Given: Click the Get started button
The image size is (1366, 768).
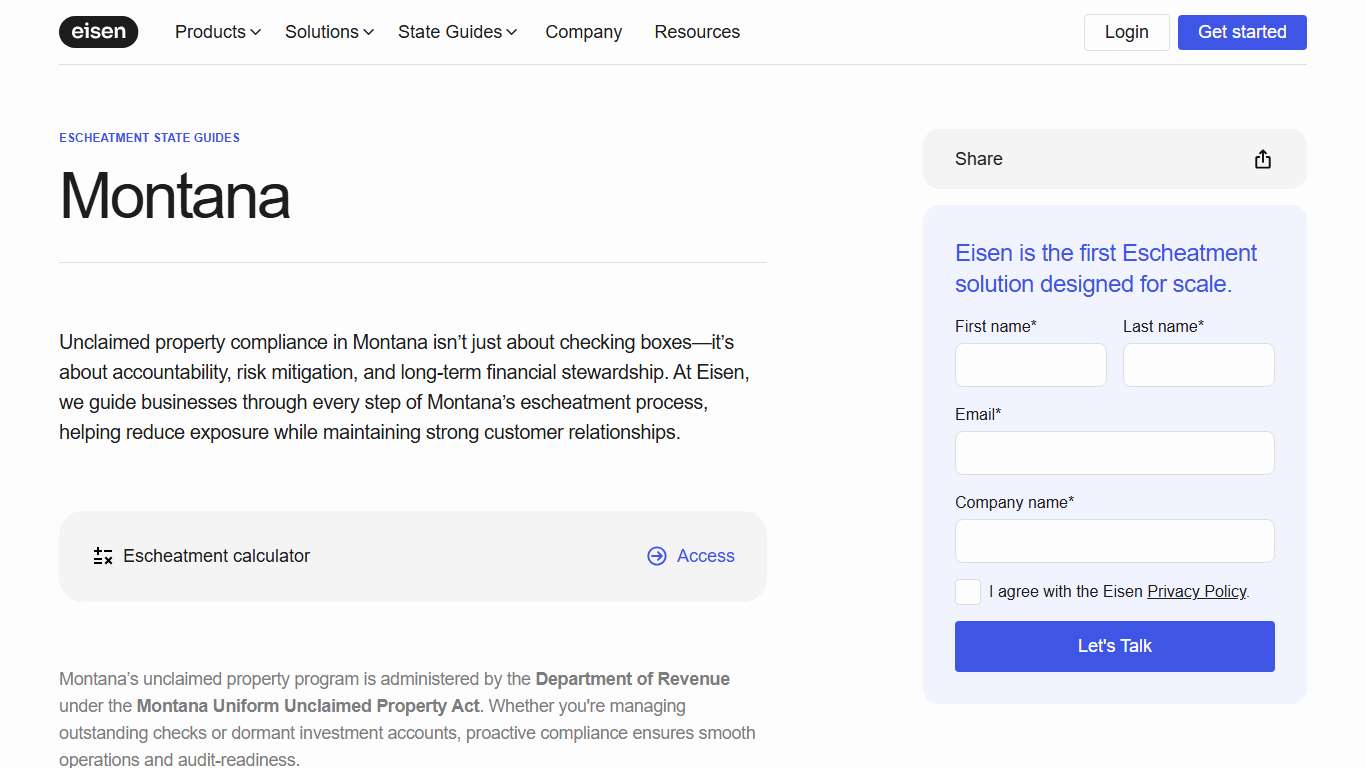Looking at the screenshot, I should 1241,32.
